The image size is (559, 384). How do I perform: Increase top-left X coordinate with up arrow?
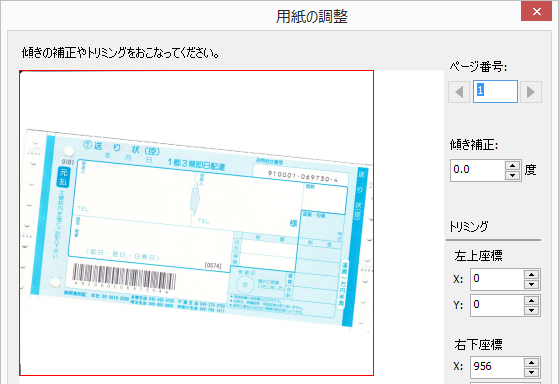point(532,275)
